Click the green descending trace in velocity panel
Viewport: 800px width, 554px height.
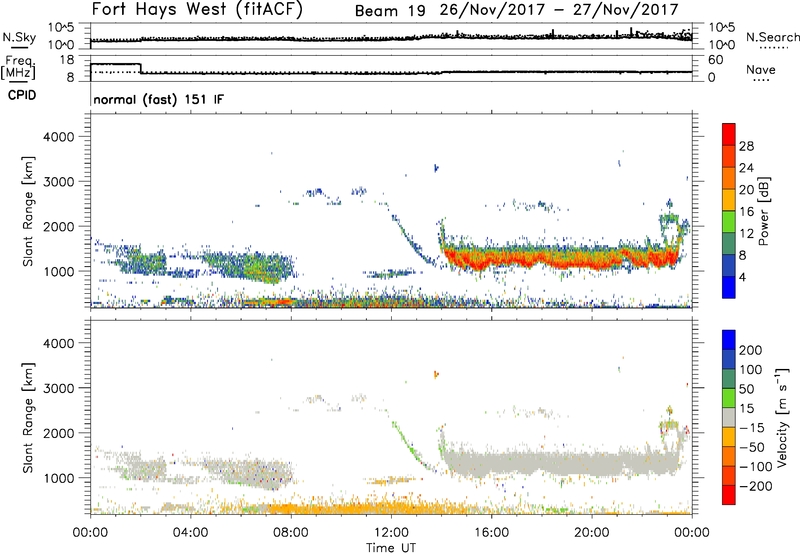408,445
